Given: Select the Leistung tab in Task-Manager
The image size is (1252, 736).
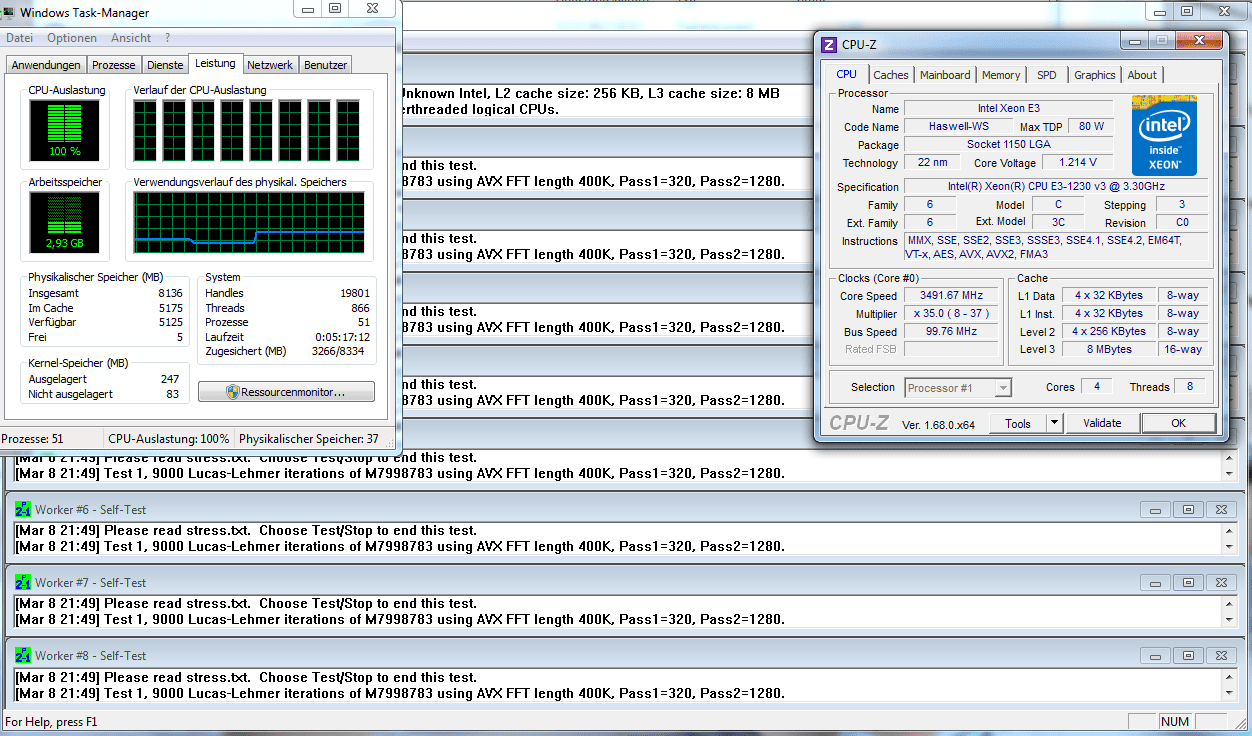Looking at the screenshot, I should (x=215, y=63).
